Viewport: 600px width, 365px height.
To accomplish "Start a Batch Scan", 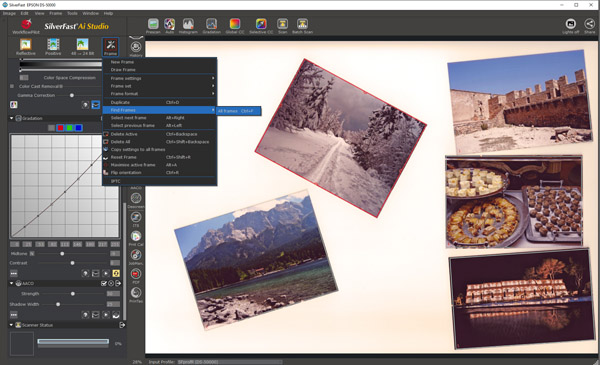I will [x=302, y=26].
